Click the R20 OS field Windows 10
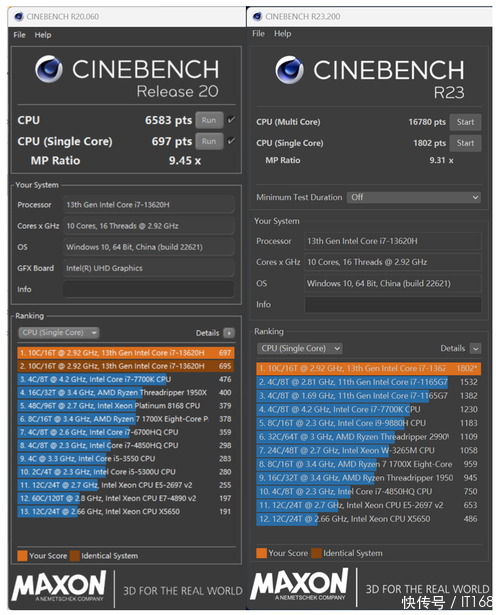This screenshot has height=615, width=500. 149,247
